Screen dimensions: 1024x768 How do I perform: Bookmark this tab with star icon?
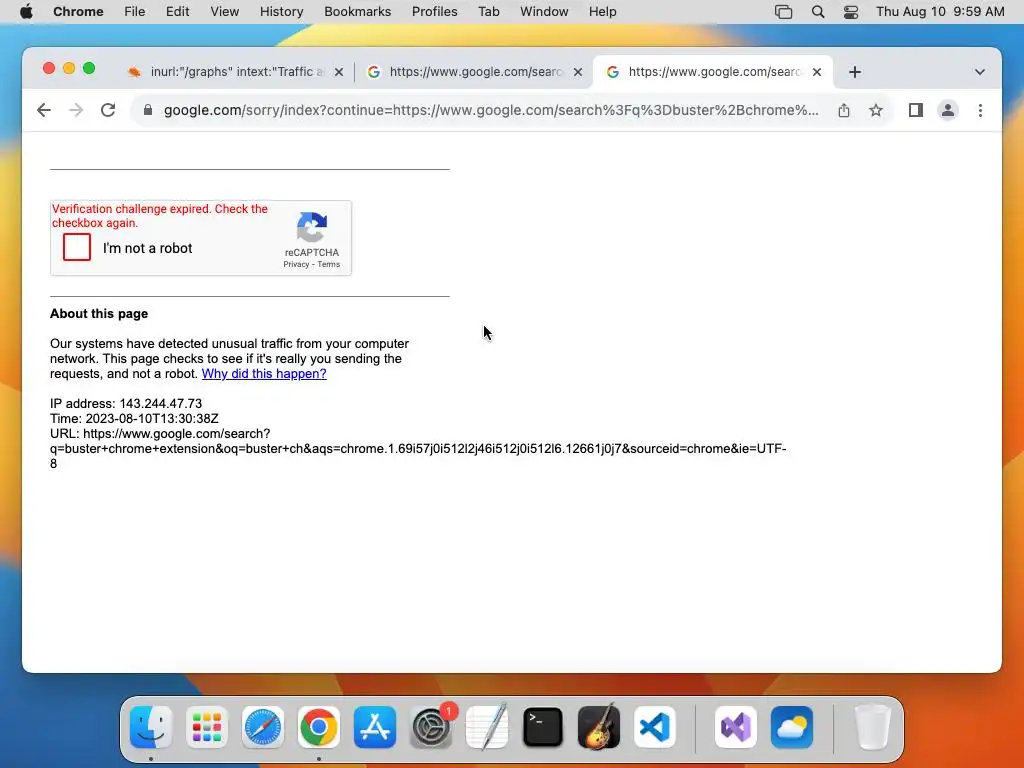(x=876, y=110)
